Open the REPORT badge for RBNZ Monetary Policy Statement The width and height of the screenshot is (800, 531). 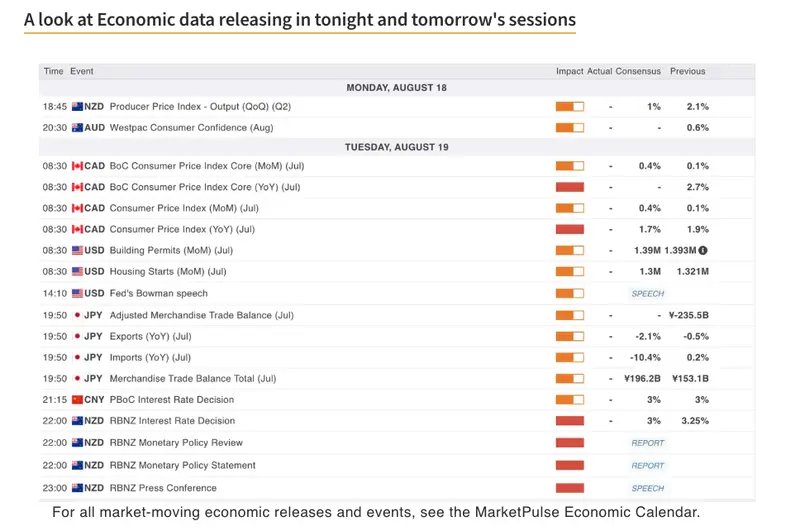647,465
